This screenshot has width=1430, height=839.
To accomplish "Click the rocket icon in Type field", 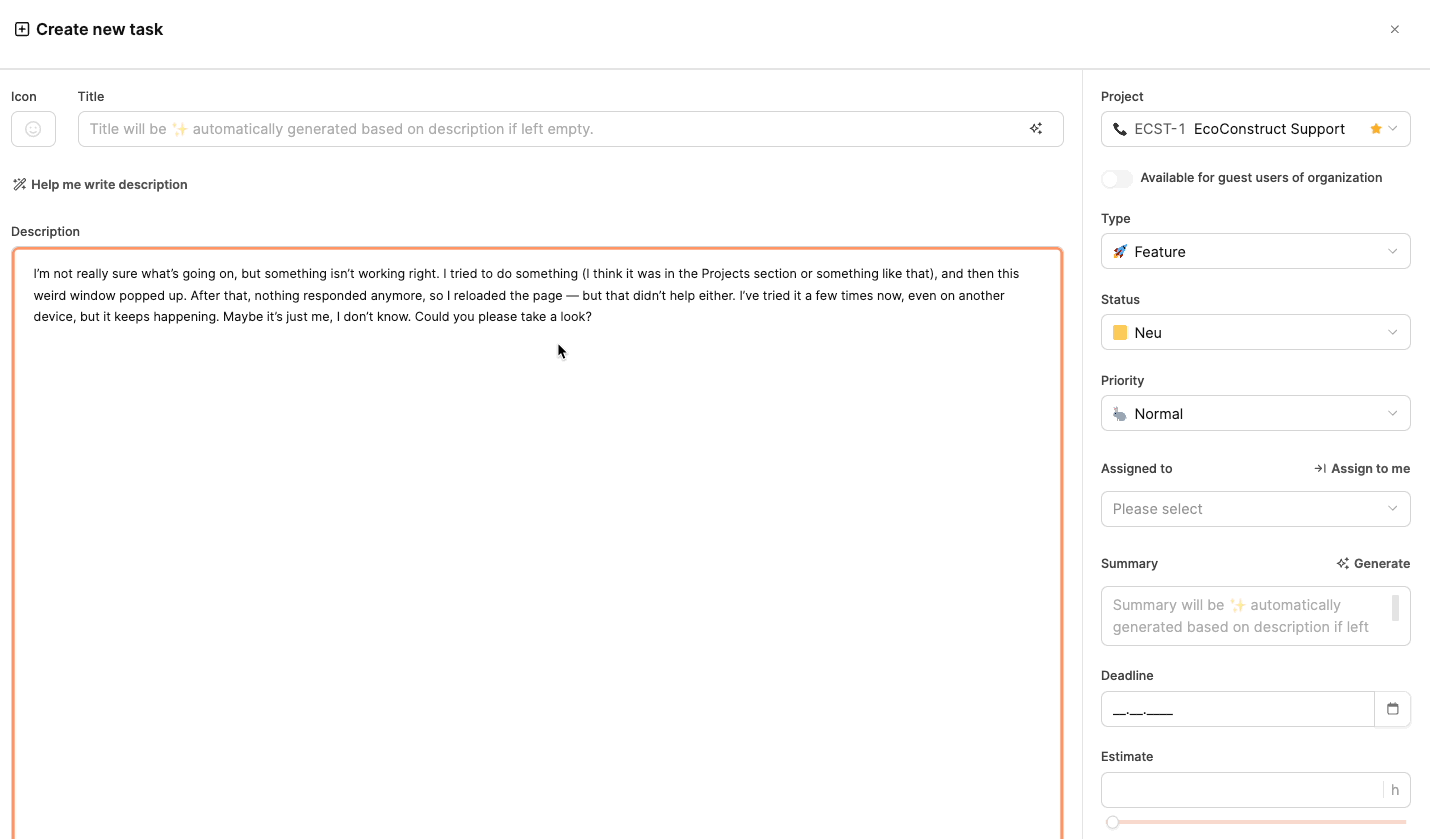I will coord(1120,251).
